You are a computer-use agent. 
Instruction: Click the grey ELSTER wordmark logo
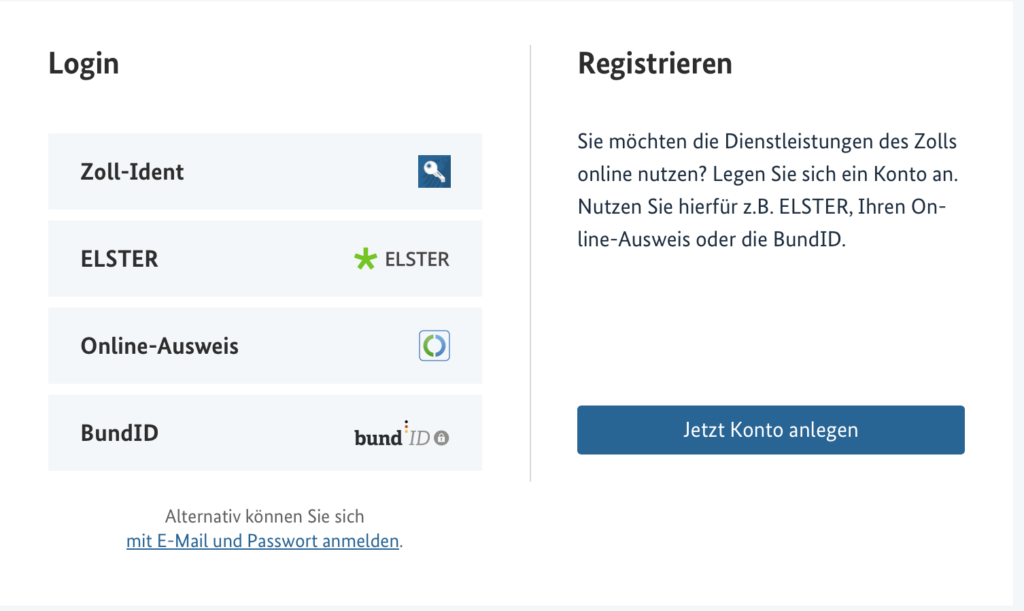(x=417, y=259)
